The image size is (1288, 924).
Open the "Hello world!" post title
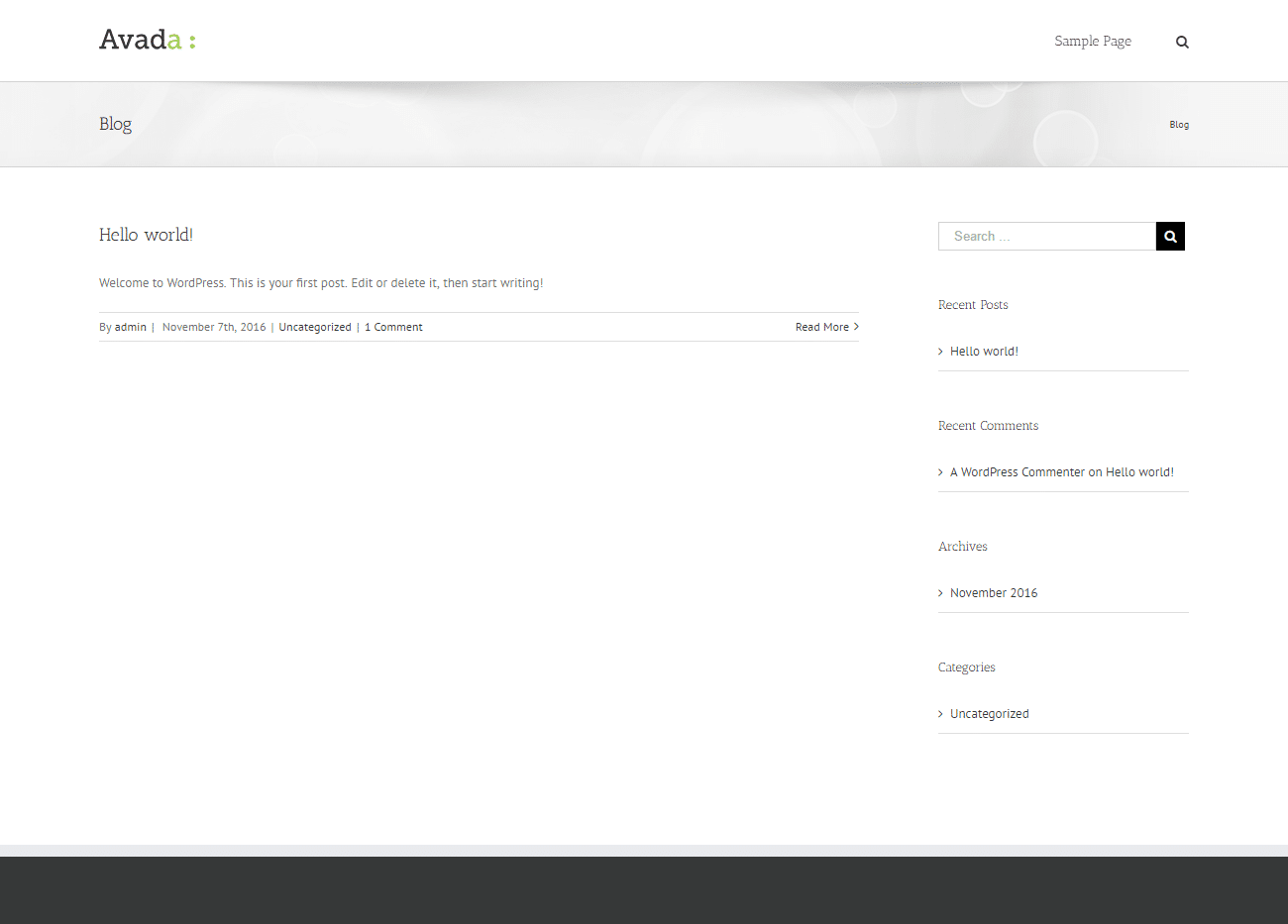click(x=146, y=235)
